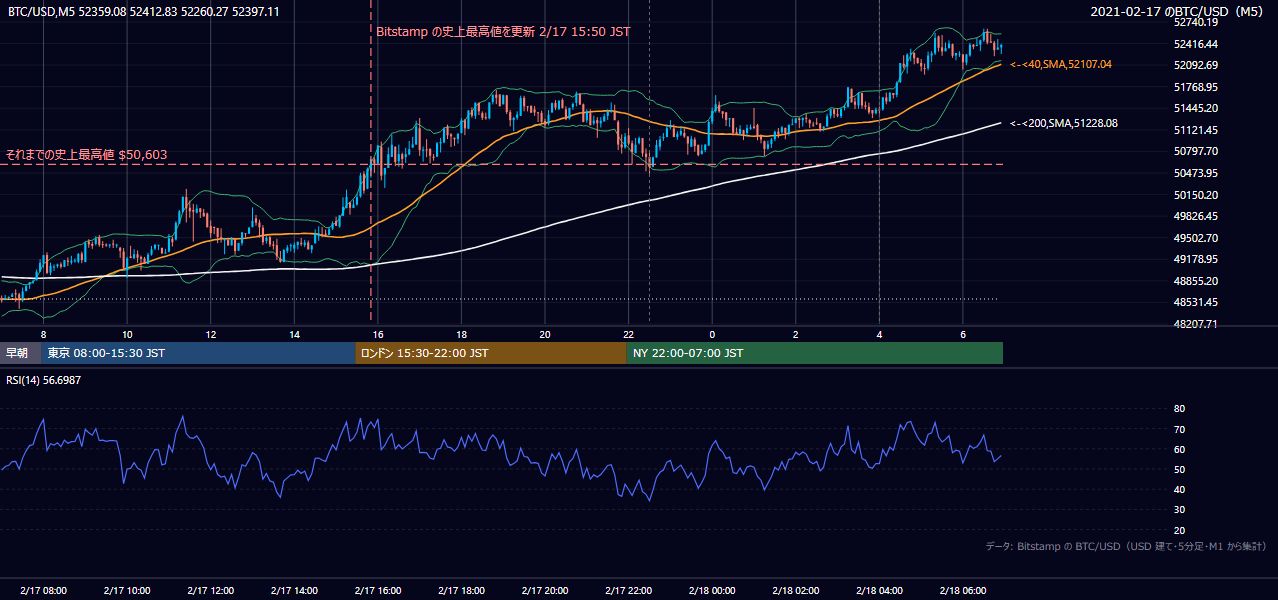
Task: Click hour tick 0 on price chart time axis
Action: pos(712,334)
